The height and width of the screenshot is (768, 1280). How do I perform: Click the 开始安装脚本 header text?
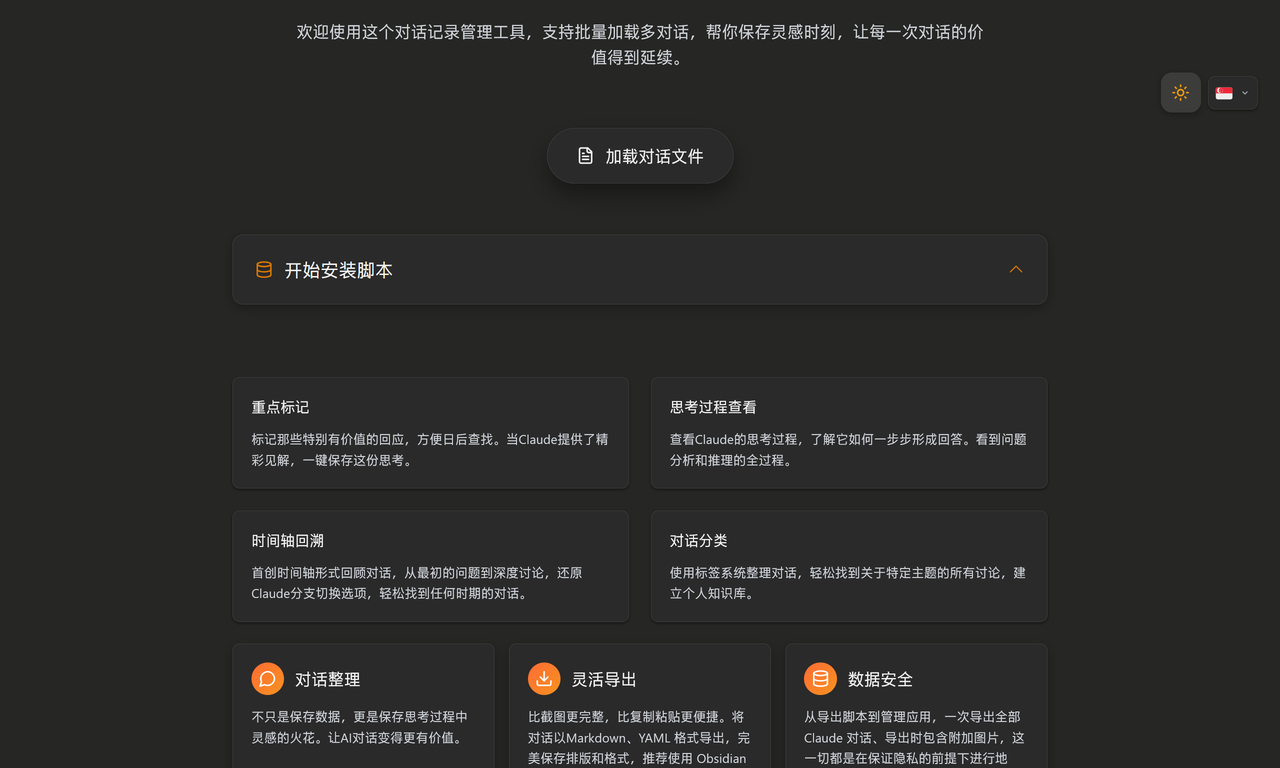coord(337,270)
